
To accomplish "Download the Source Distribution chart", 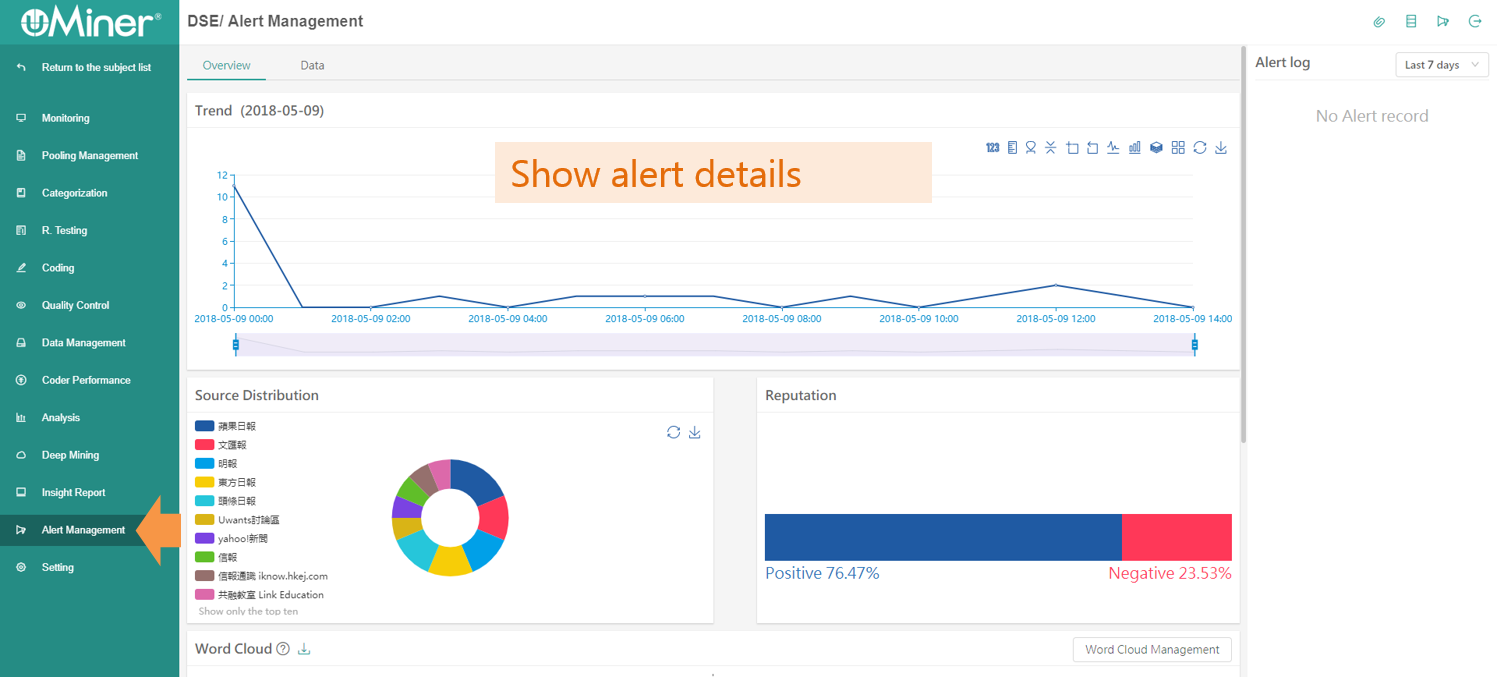I will click(x=695, y=432).
